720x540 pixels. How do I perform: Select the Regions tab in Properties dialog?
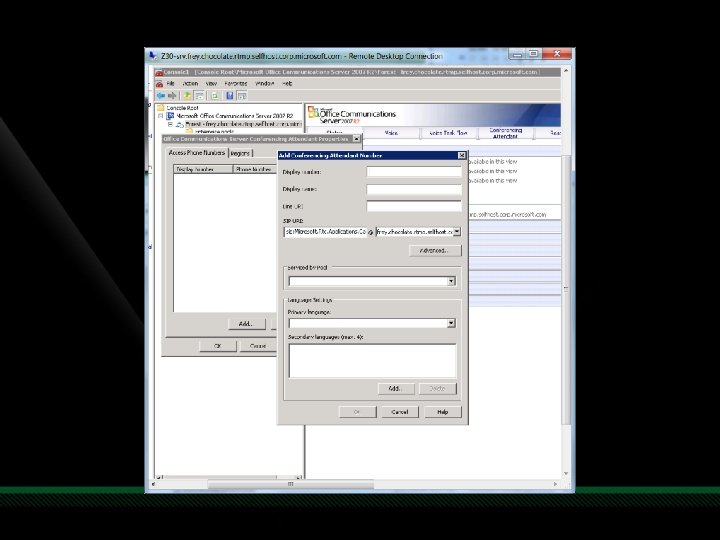240,153
